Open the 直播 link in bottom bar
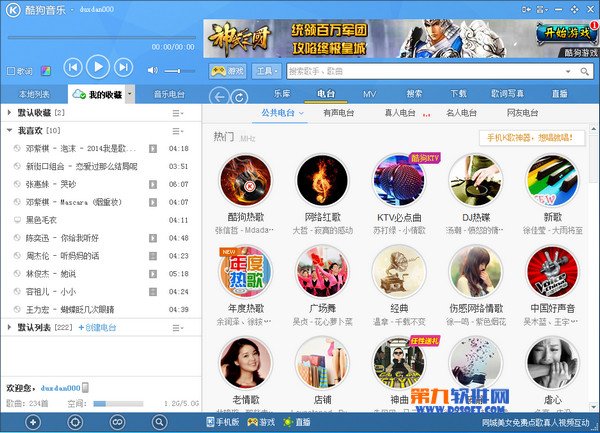 pyautogui.click(x=297, y=422)
